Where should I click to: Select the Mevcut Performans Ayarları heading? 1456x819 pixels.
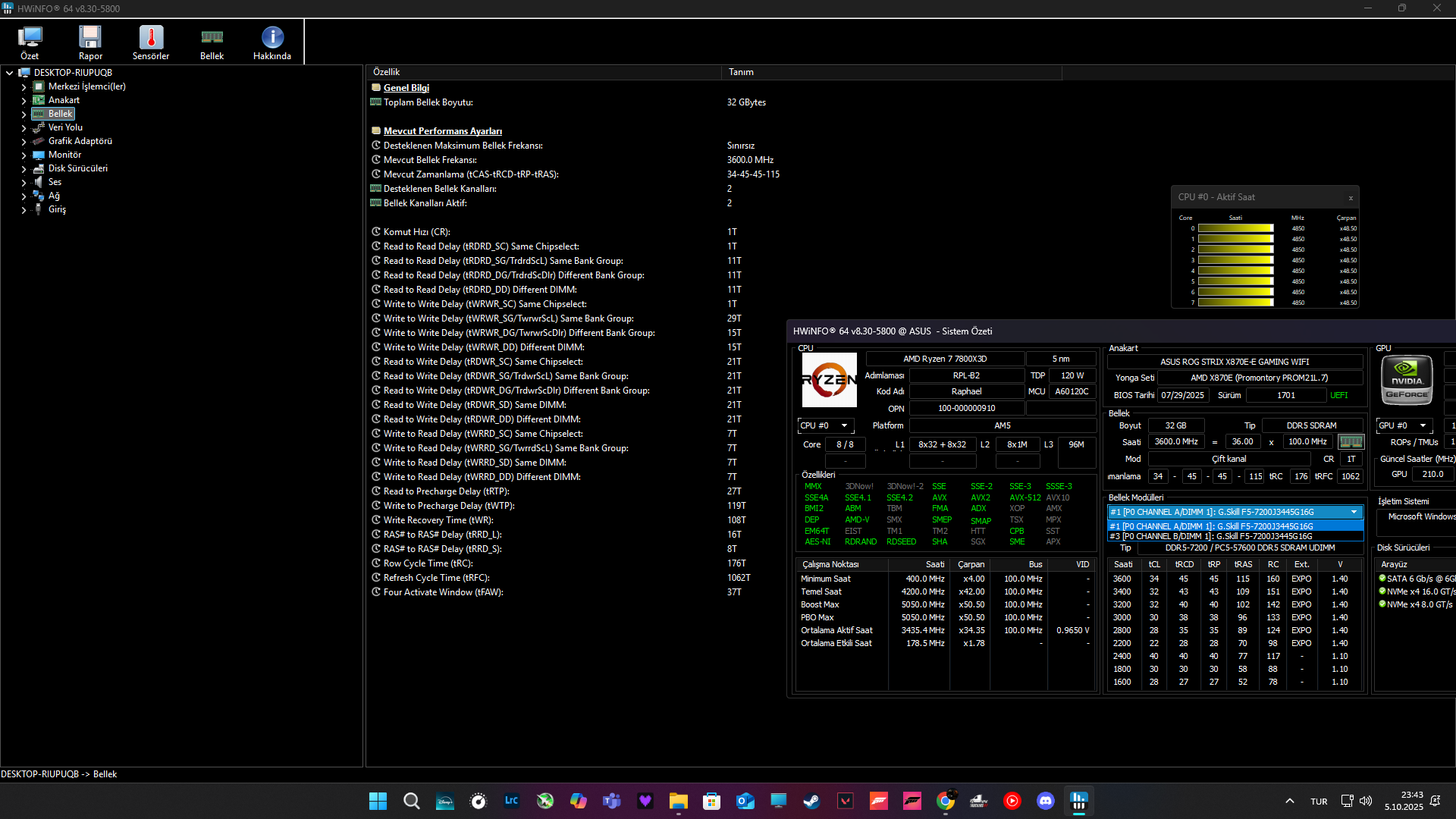[x=443, y=131]
